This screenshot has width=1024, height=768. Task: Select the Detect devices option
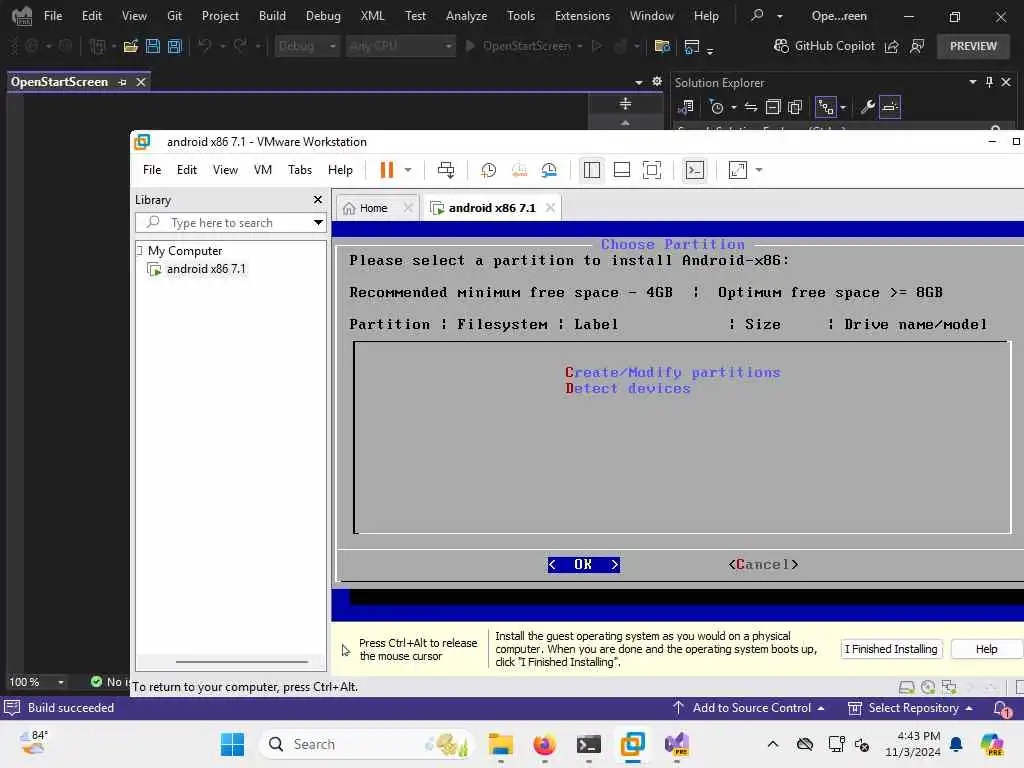click(x=628, y=389)
